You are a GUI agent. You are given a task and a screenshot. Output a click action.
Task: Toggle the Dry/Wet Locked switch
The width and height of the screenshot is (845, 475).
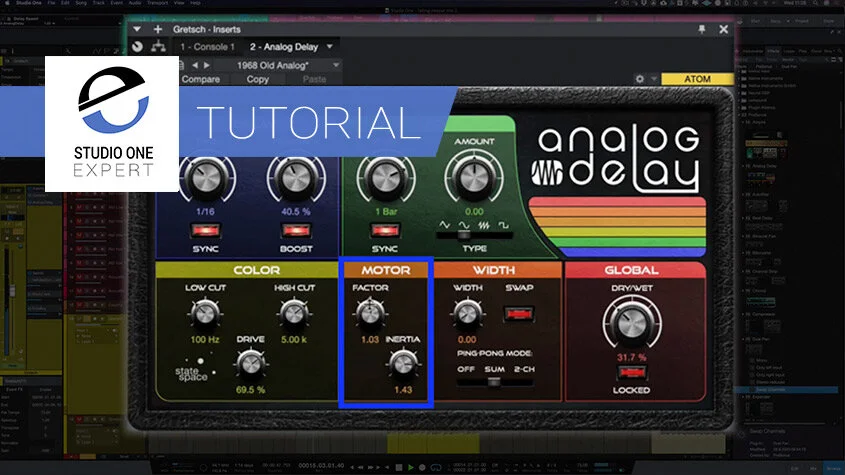pos(631,372)
